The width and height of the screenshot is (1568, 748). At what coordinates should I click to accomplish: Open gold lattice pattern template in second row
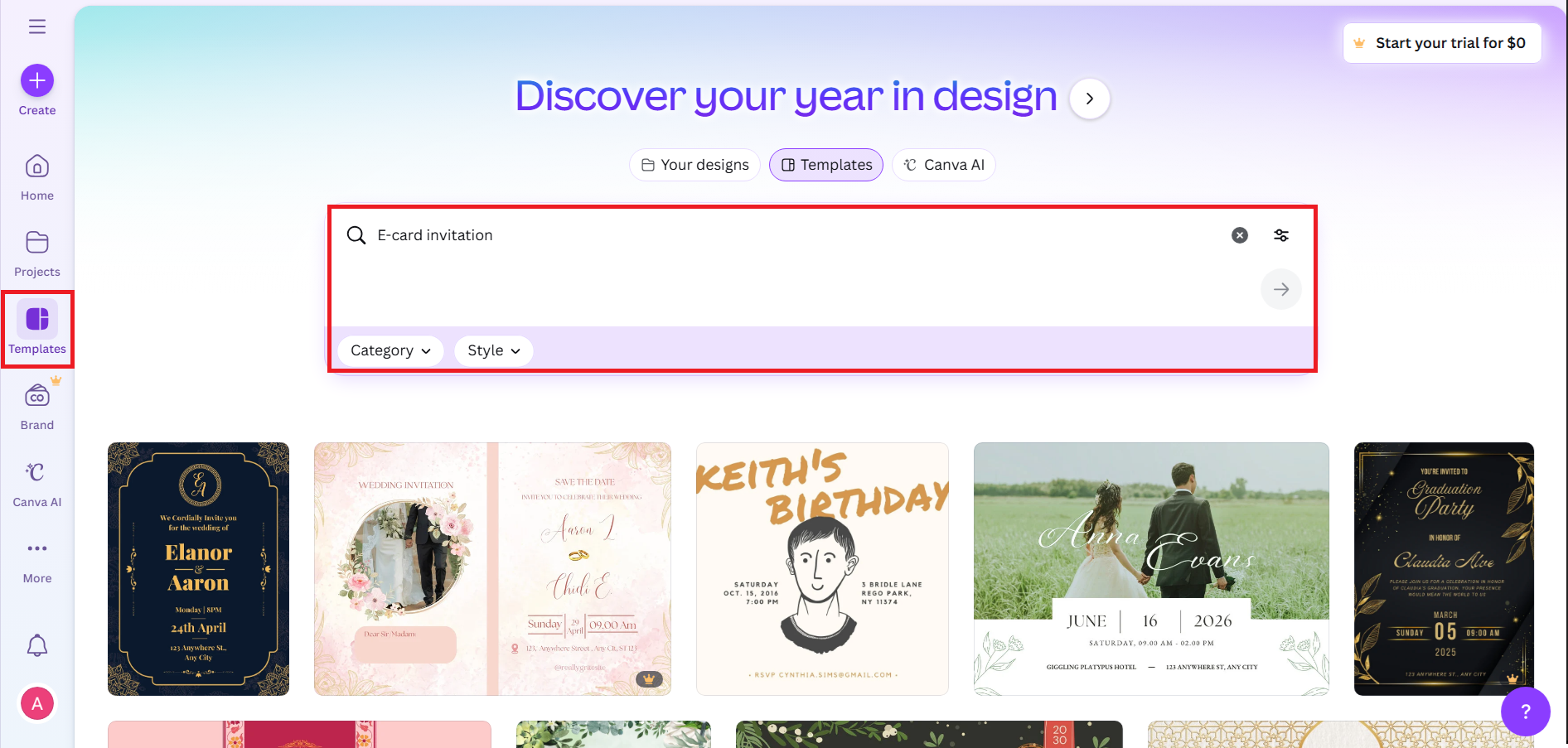1341,734
